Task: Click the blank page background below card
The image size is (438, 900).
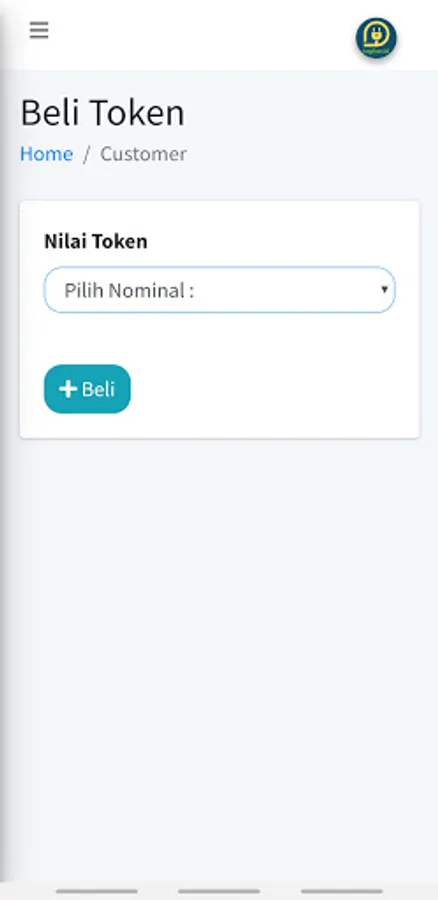Action: coord(219,660)
